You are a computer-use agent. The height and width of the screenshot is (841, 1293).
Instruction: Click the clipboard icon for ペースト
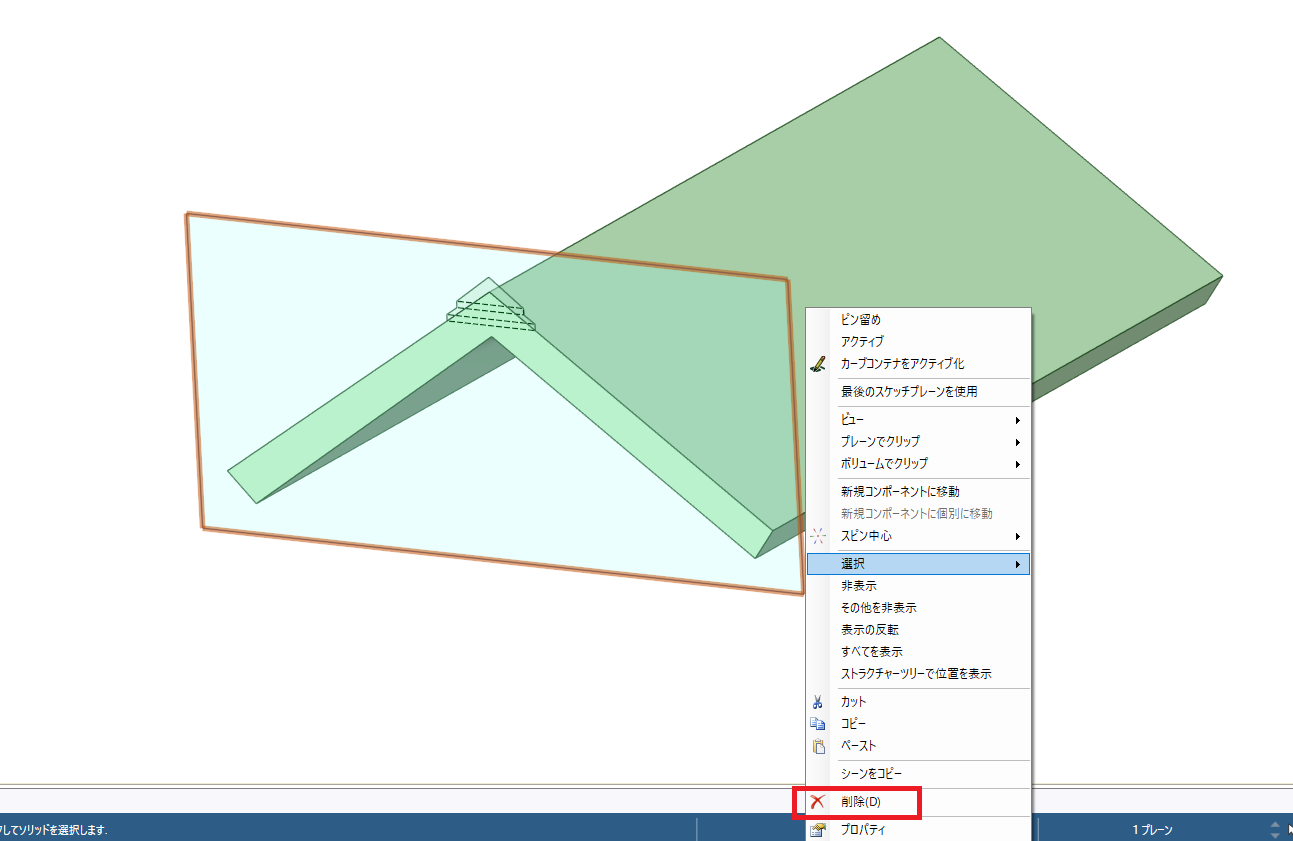(818, 746)
